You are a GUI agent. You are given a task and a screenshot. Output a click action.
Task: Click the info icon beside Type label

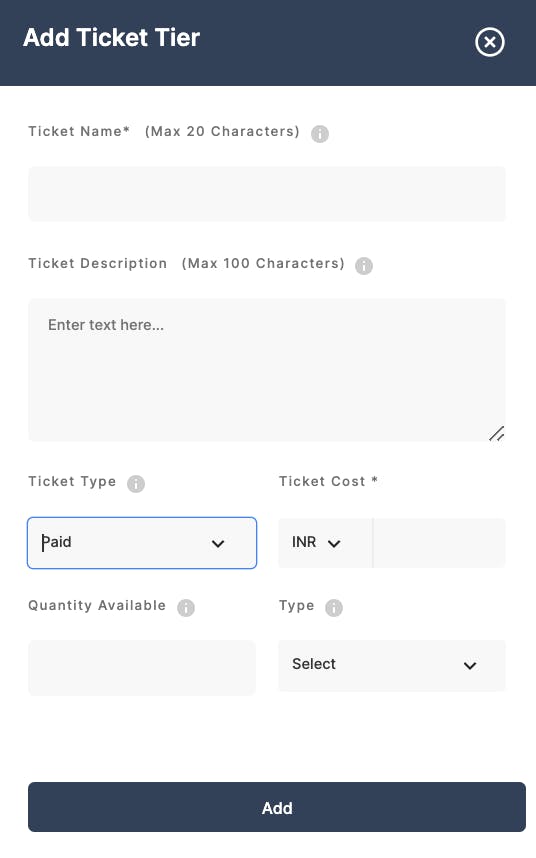[334, 607]
